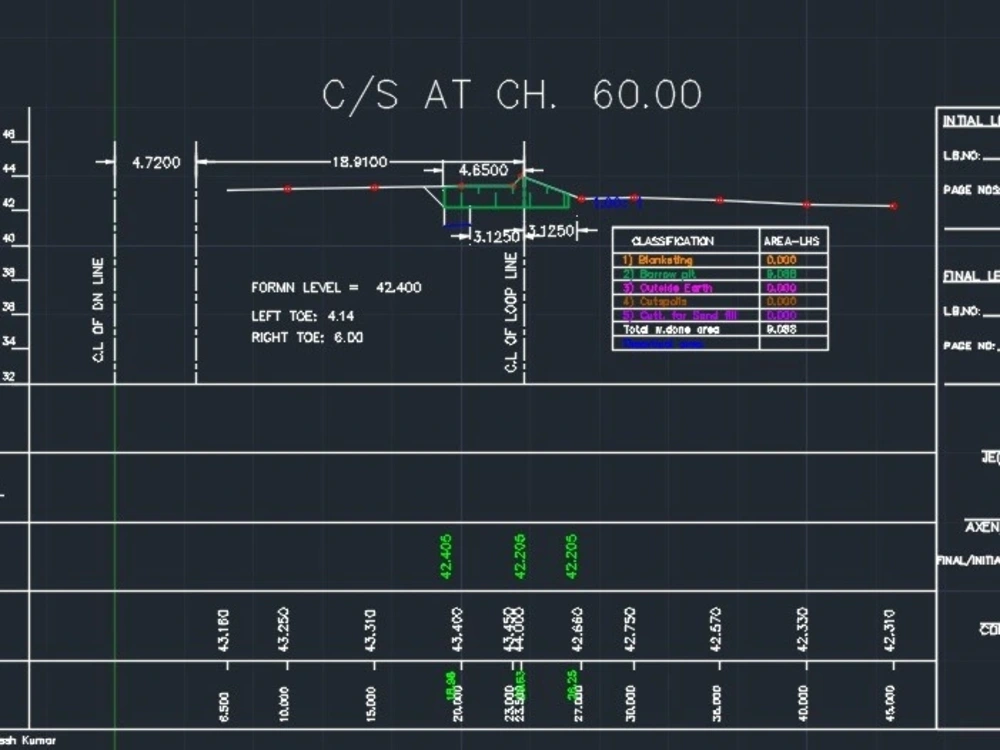Screen dimensions: 1000x750
Task: Select ground level 42.750
Action: 629,629
